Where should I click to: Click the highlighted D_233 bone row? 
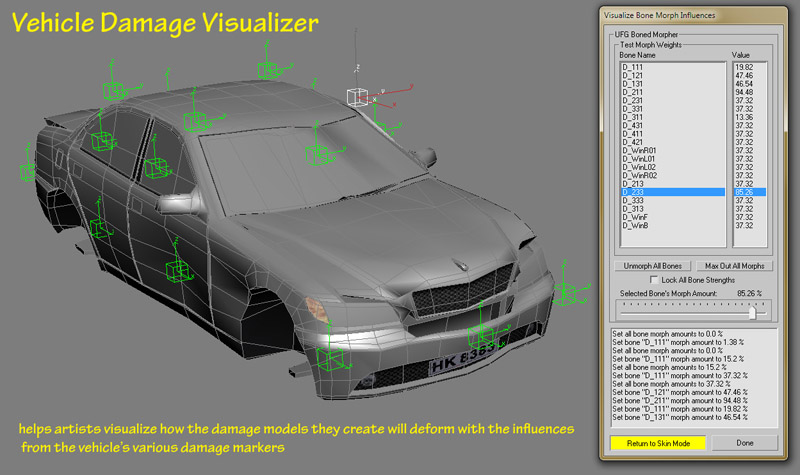(672, 192)
